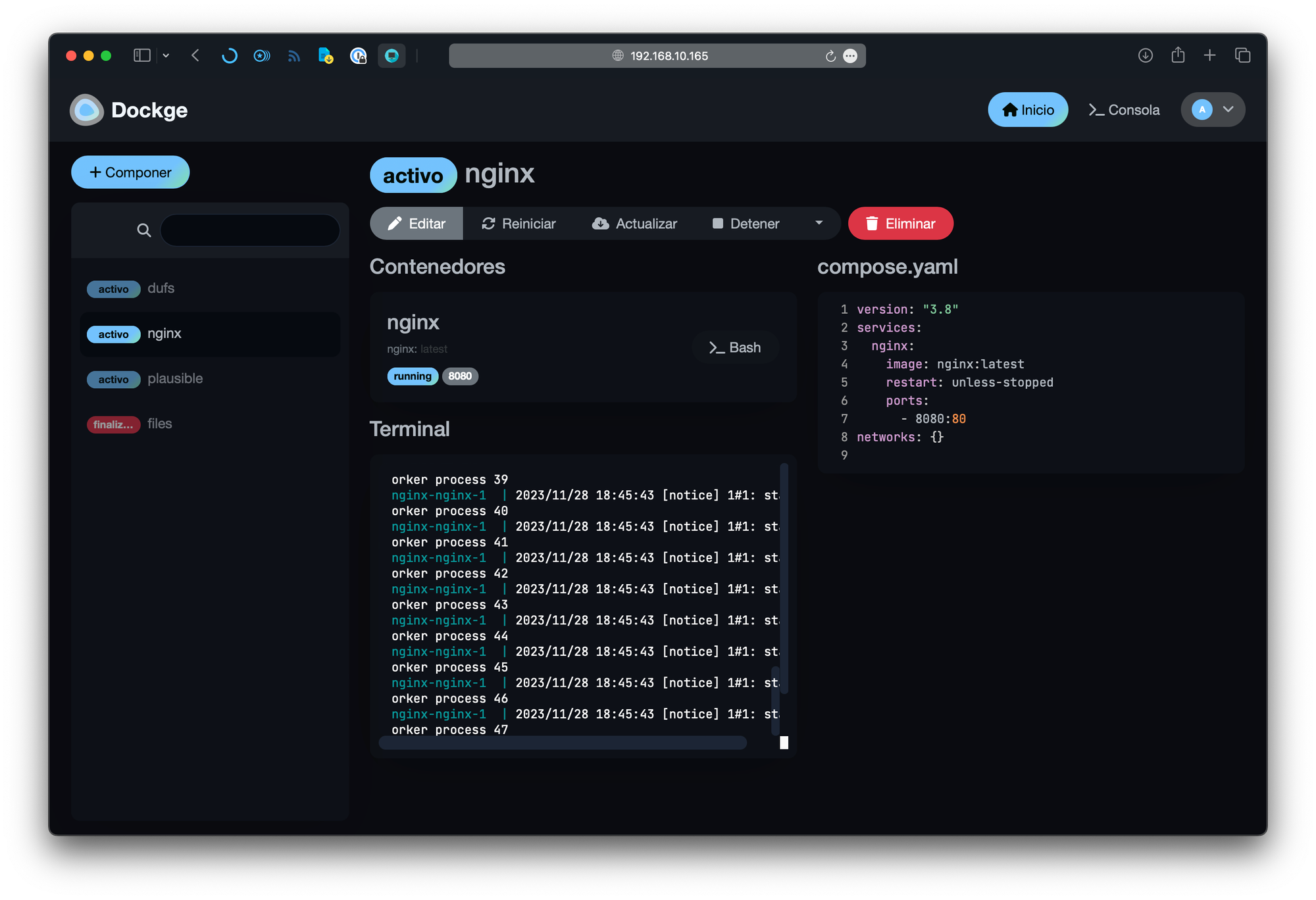Open the Consola page

tap(1124, 110)
